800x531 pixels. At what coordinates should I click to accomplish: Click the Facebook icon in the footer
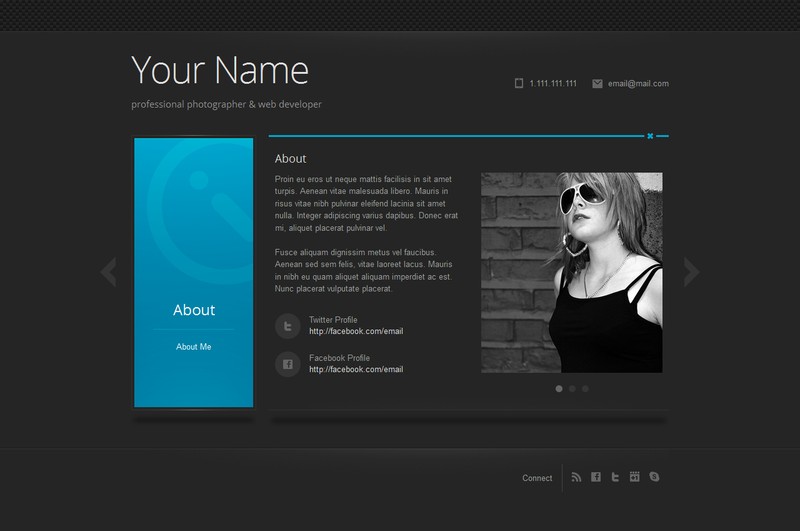tap(596, 478)
